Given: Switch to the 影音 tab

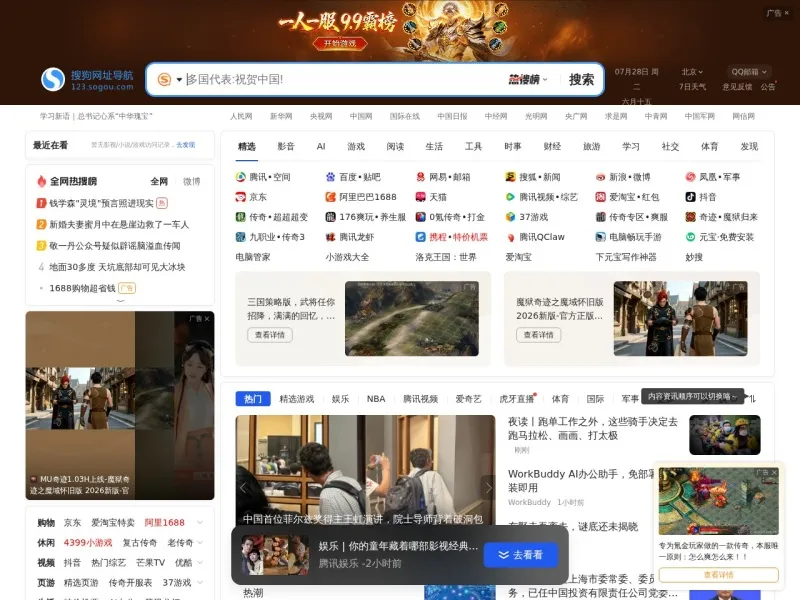Looking at the screenshot, I should [x=286, y=146].
